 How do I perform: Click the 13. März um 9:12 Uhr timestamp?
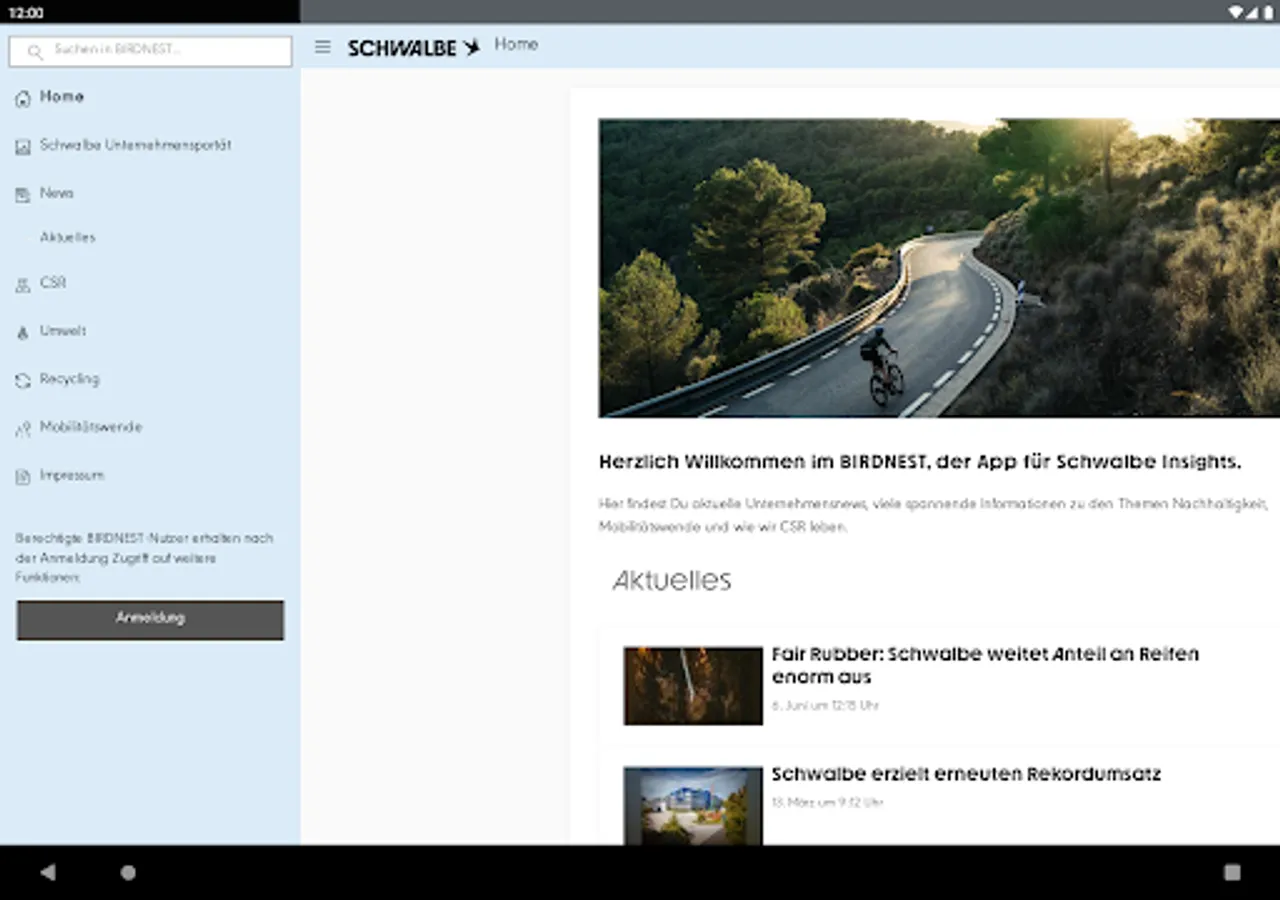pos(828,802)
